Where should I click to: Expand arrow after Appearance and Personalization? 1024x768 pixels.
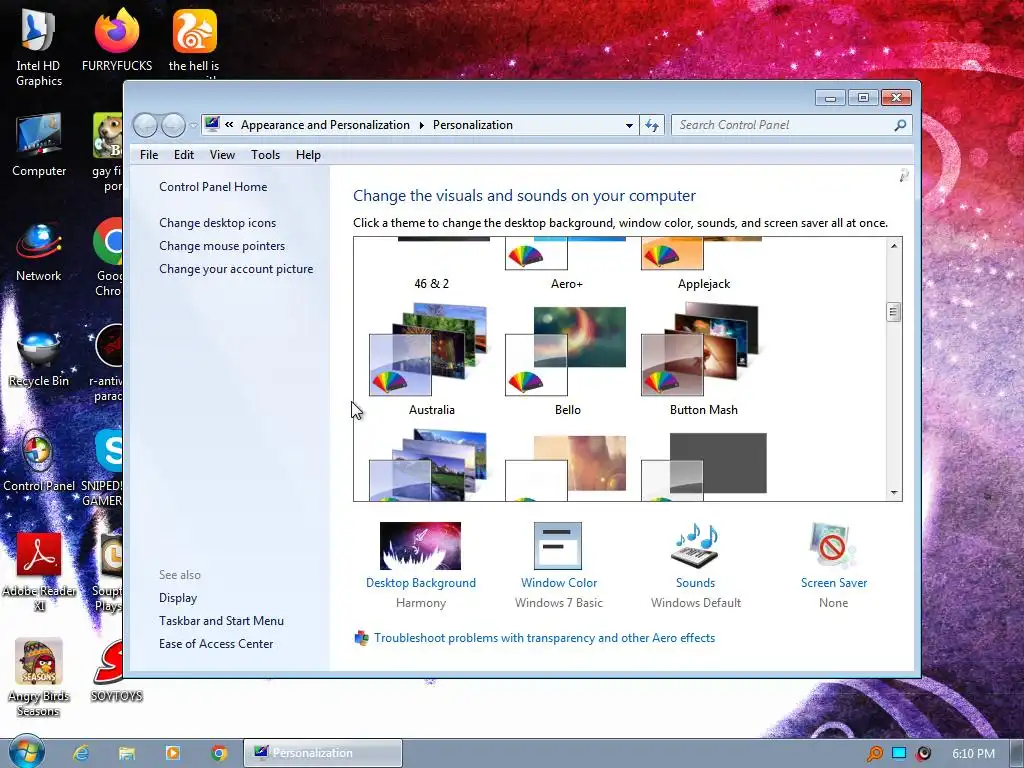(421, 125)
